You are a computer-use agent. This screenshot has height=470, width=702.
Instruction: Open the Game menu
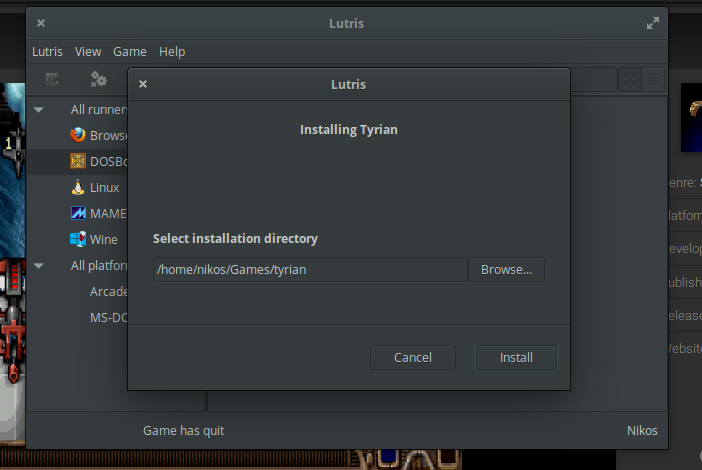tap(129, 51)
